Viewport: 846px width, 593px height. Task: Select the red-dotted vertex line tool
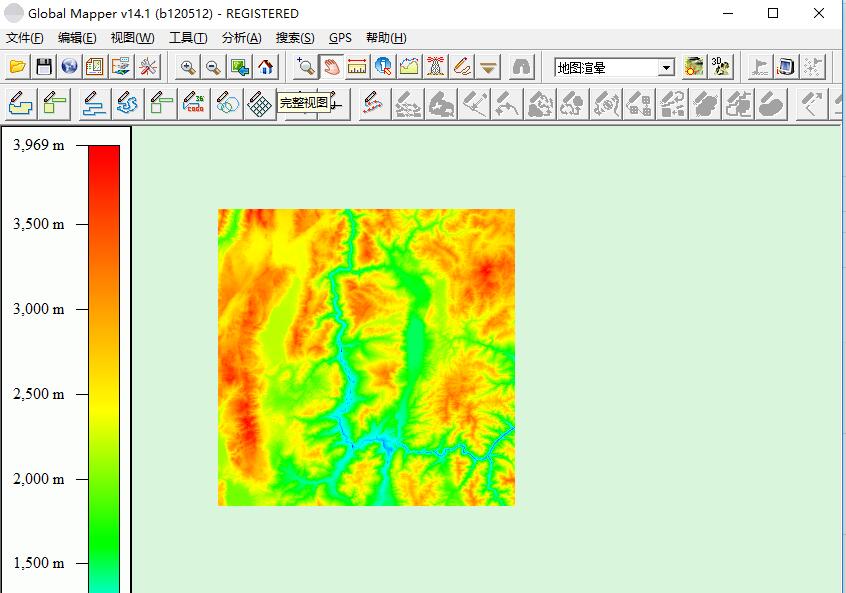click(373, 104)
